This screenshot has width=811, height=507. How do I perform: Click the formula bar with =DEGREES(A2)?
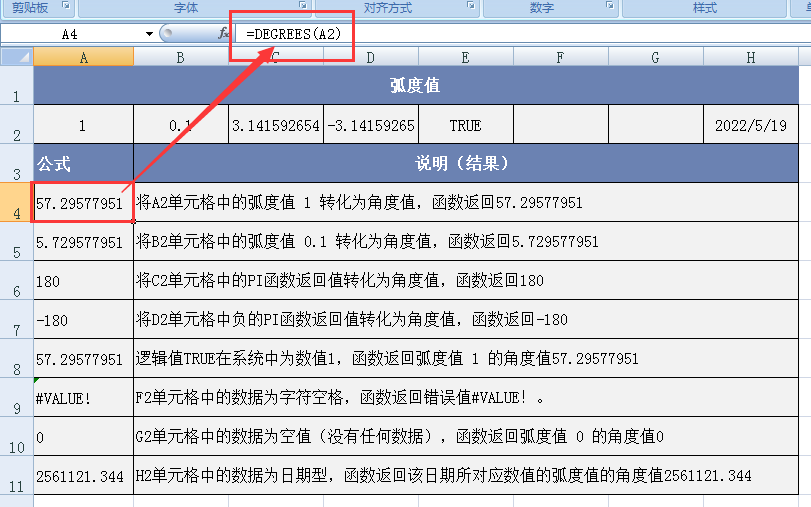(x=522, y=34)
